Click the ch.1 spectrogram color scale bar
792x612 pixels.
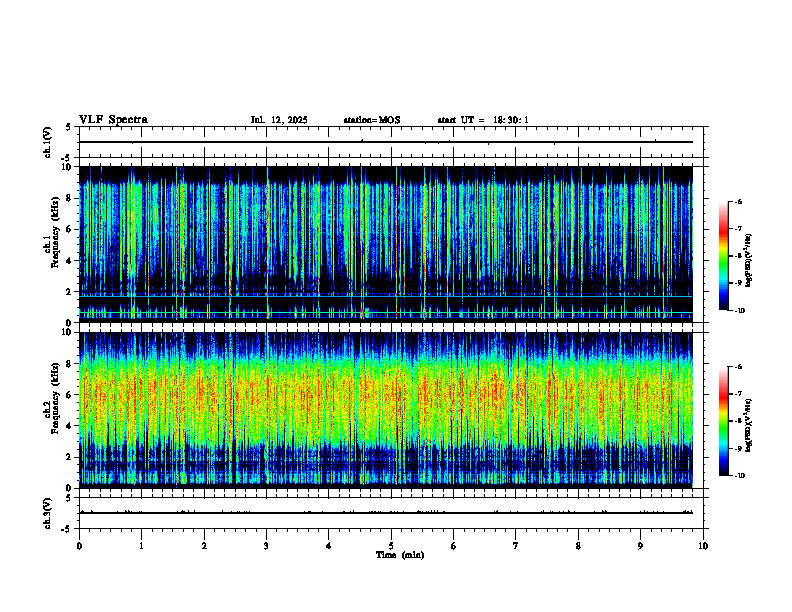click(x=724, y=256)
